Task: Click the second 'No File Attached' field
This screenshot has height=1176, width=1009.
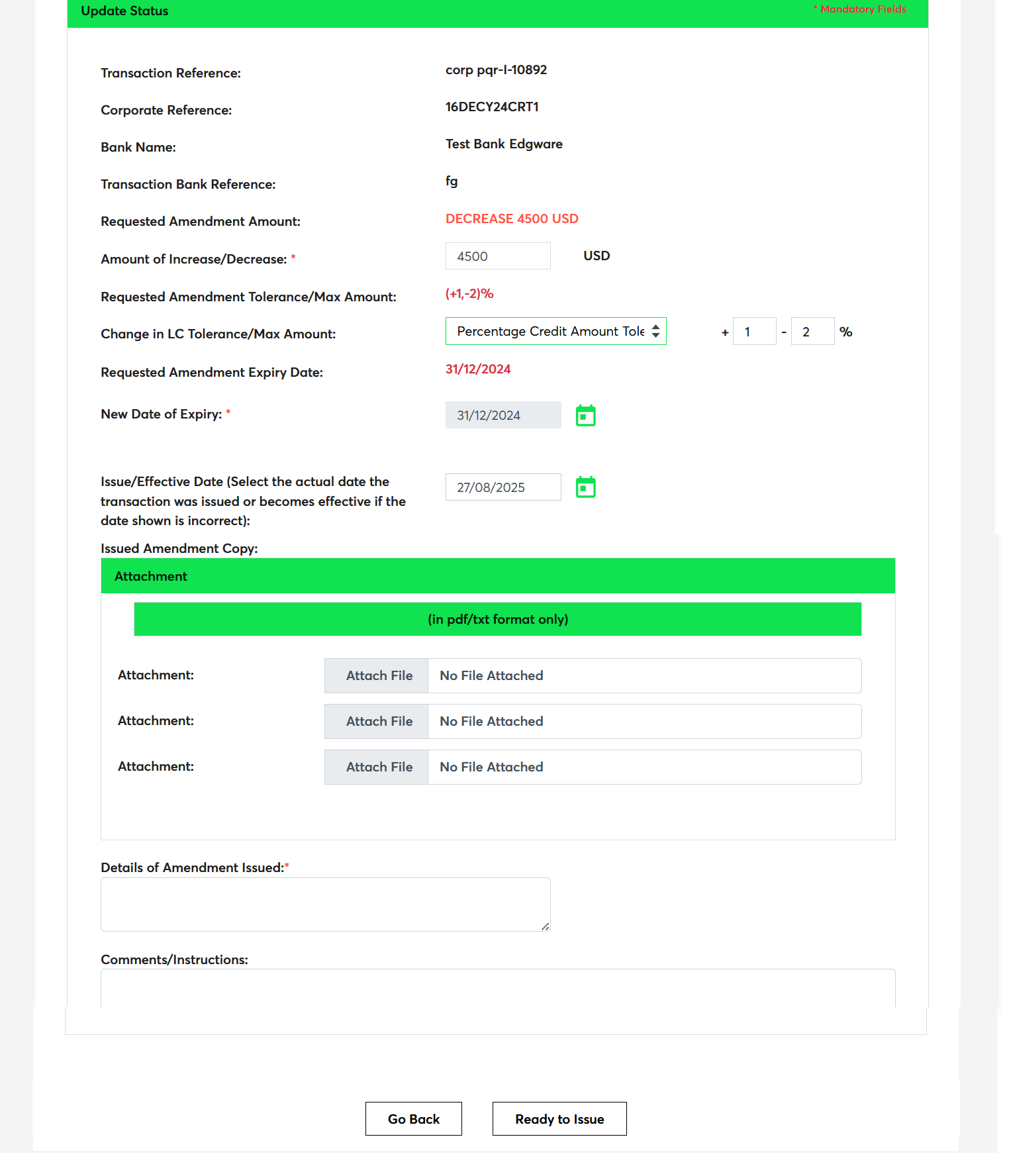Action: coord(645,721)
